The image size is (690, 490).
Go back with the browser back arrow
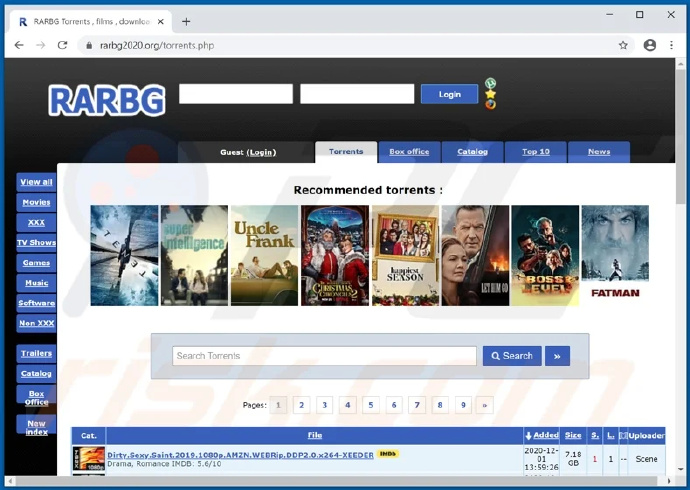[x=19, y=45]
